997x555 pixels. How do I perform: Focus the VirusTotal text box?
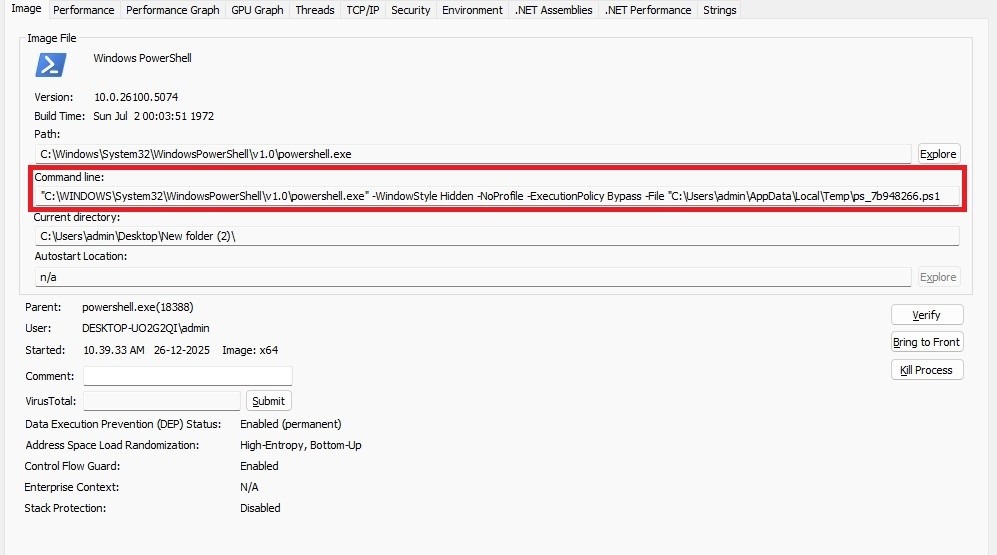tap(162, 401)
